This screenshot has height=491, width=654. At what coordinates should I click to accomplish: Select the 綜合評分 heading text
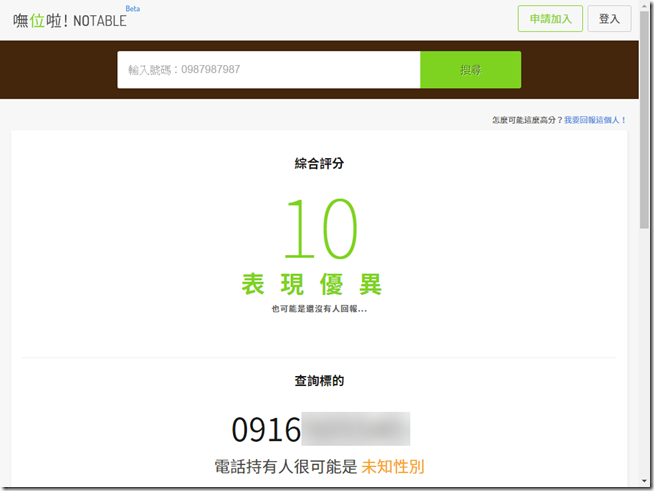[319, 163]
